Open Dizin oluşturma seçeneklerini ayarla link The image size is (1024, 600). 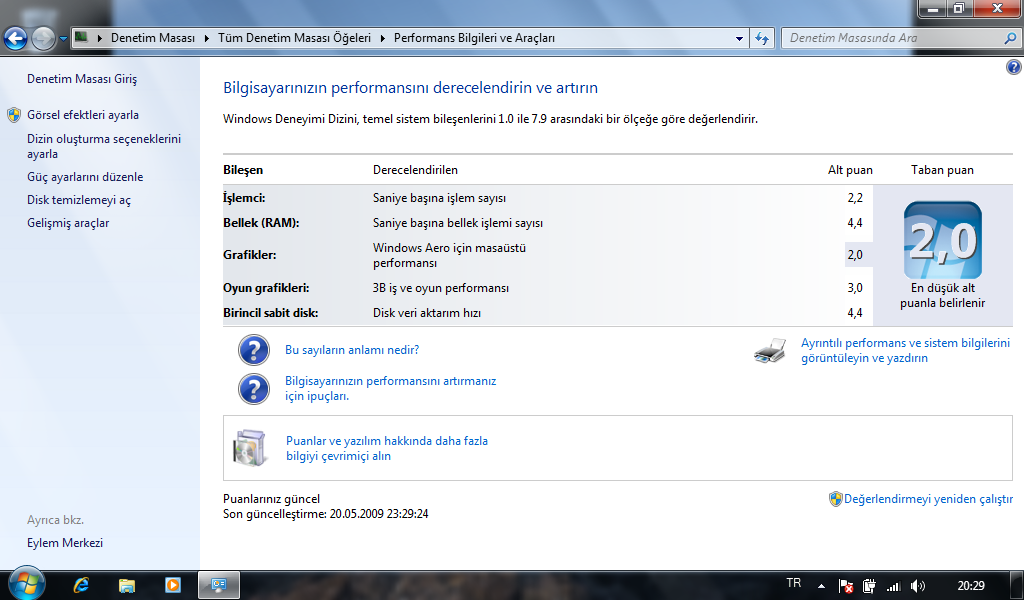click(x=104, y=146)
